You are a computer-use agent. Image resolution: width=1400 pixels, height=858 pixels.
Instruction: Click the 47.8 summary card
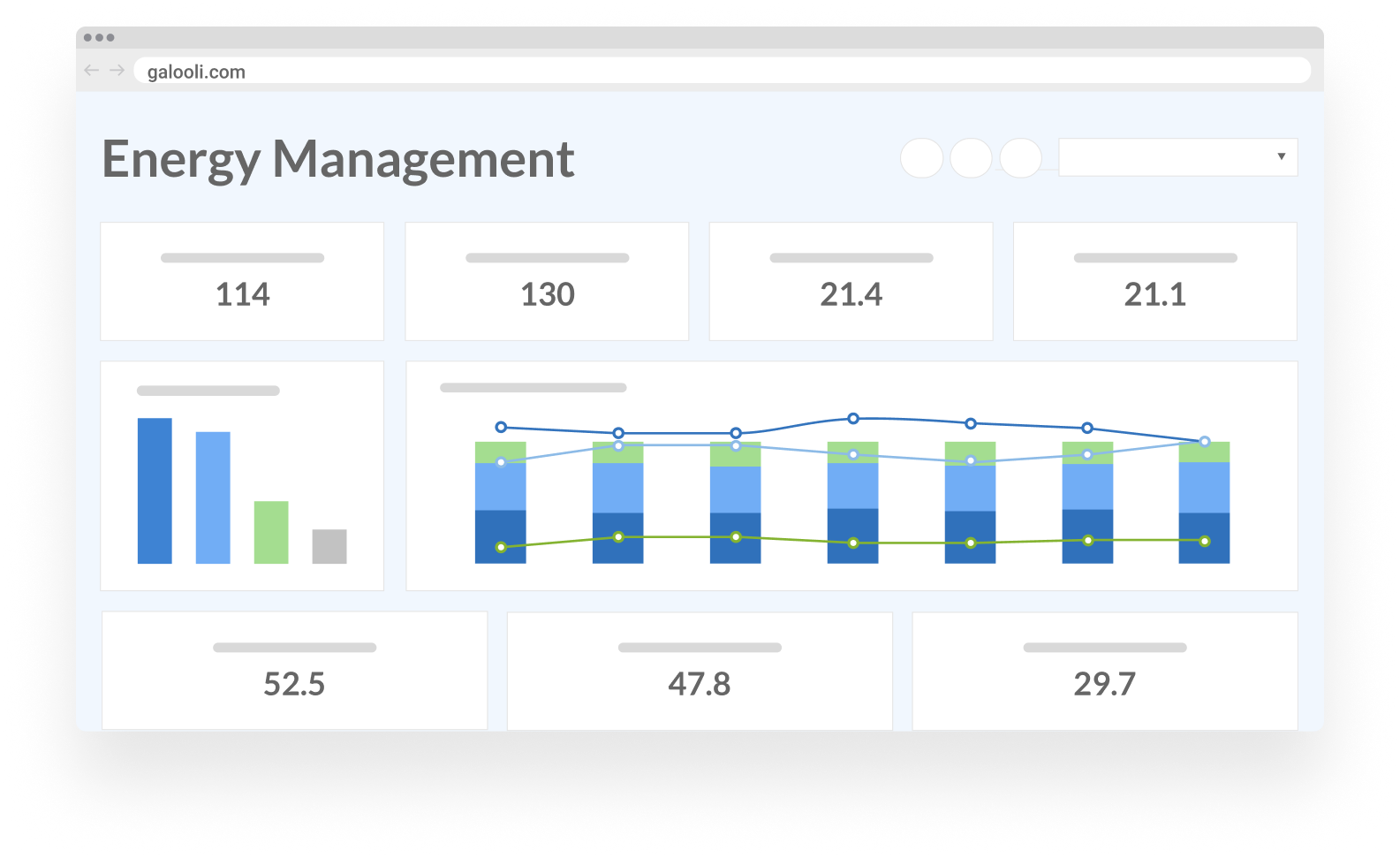tap(700, 672)
